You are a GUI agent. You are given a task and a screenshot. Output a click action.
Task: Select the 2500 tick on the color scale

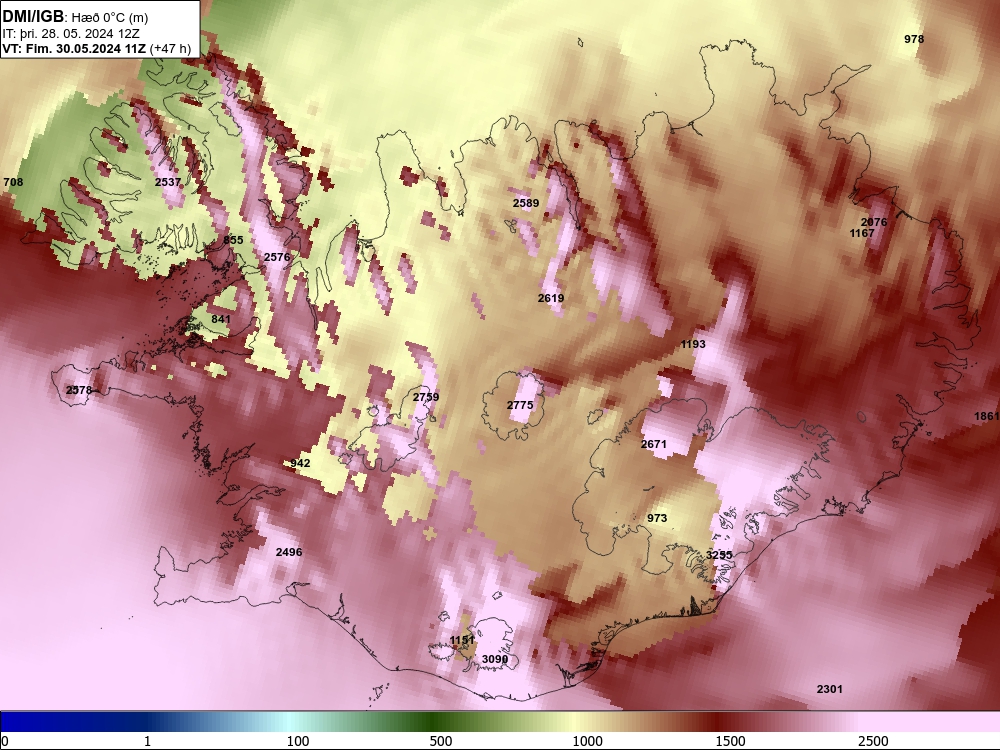click(873, 740)
